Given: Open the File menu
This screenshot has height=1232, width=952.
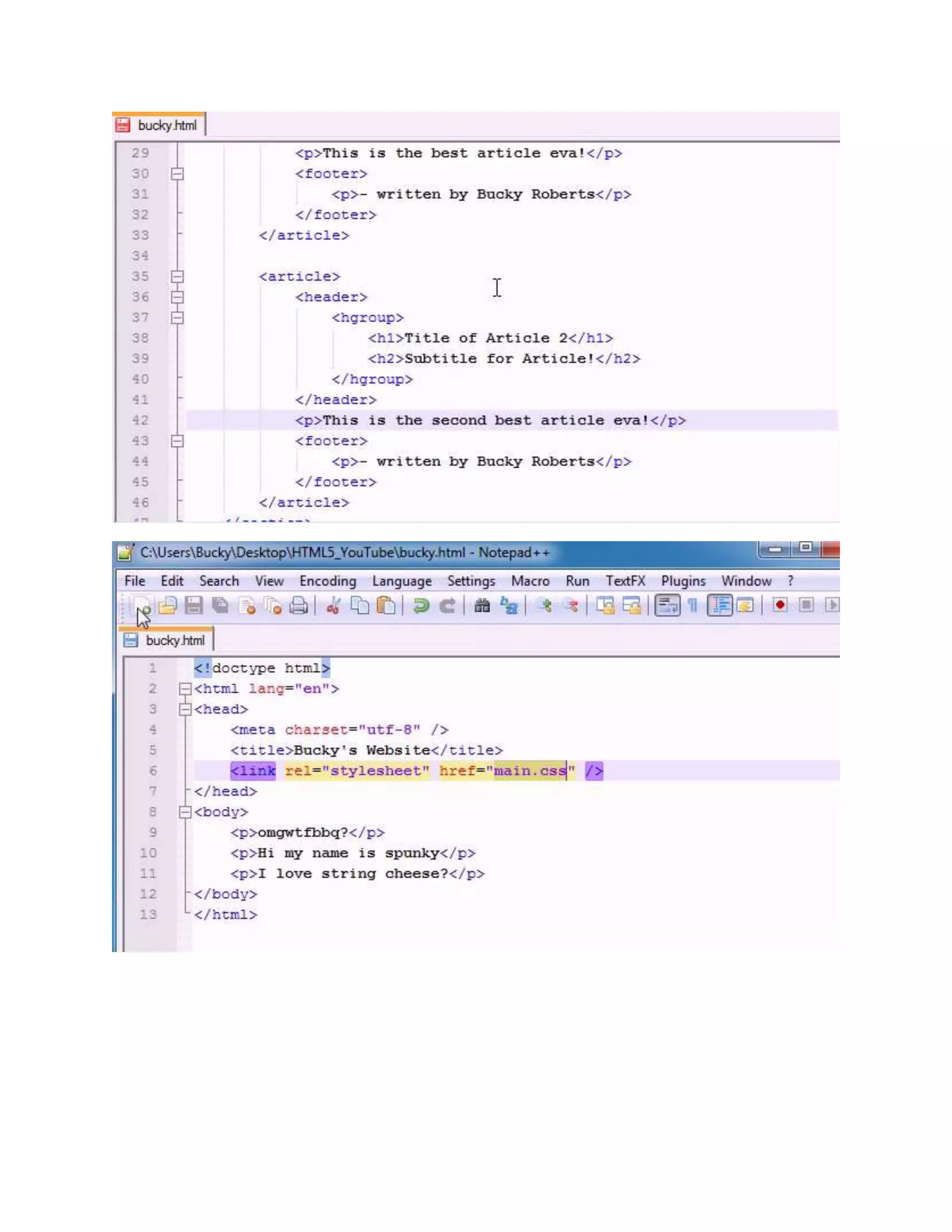Looking at the screenshot, I should click(135, 581).
